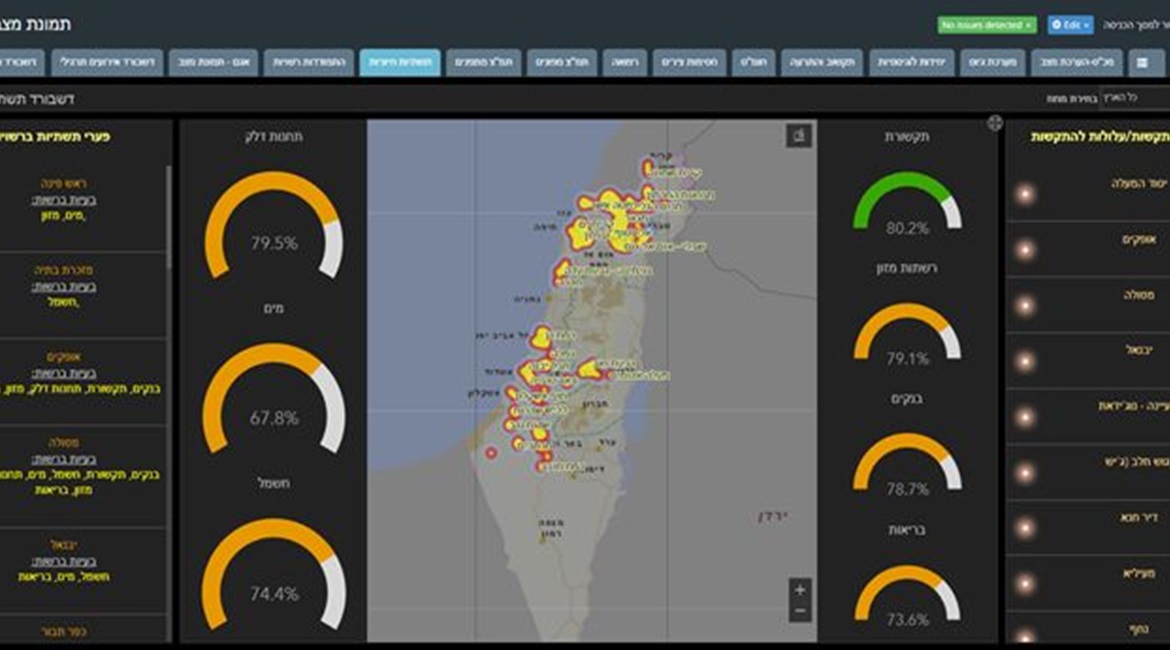Image resolution: width=1170 pixels, height=650 pixels.
Task: Click the חשמל gauge showing 74.4%
Action: [x=274, y=575]
